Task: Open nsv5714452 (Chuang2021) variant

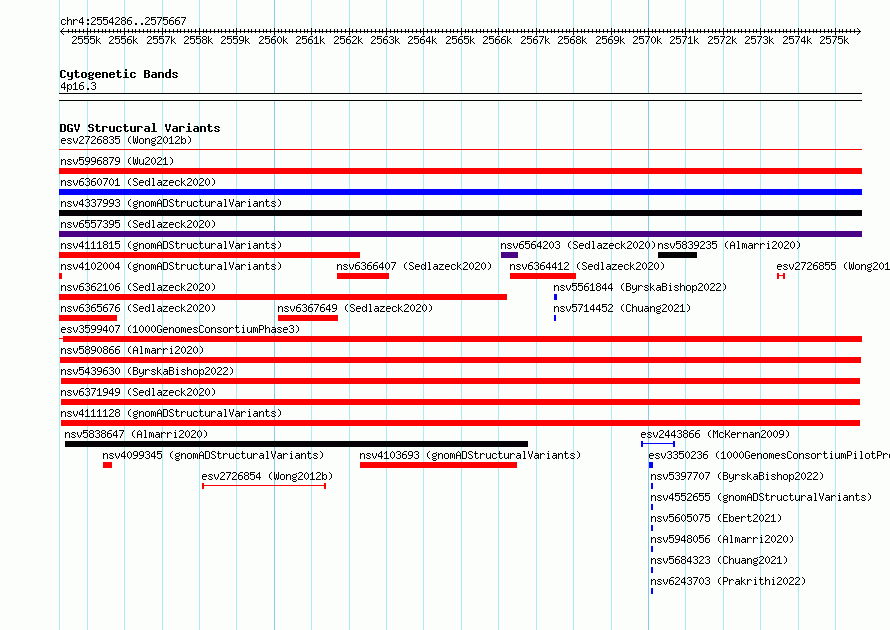Action: click(x=622, y=308)
